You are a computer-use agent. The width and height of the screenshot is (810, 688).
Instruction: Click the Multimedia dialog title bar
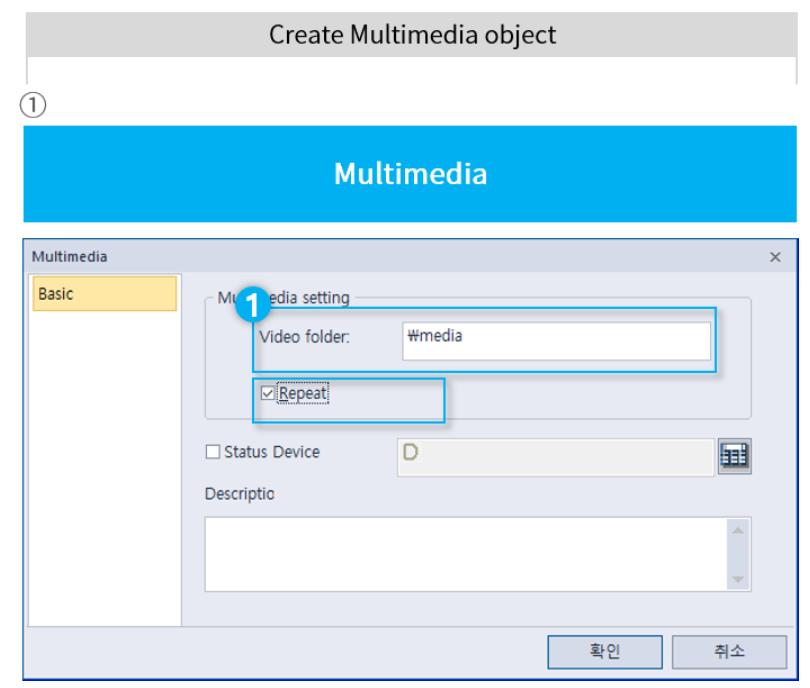click(x=400, y=257)
